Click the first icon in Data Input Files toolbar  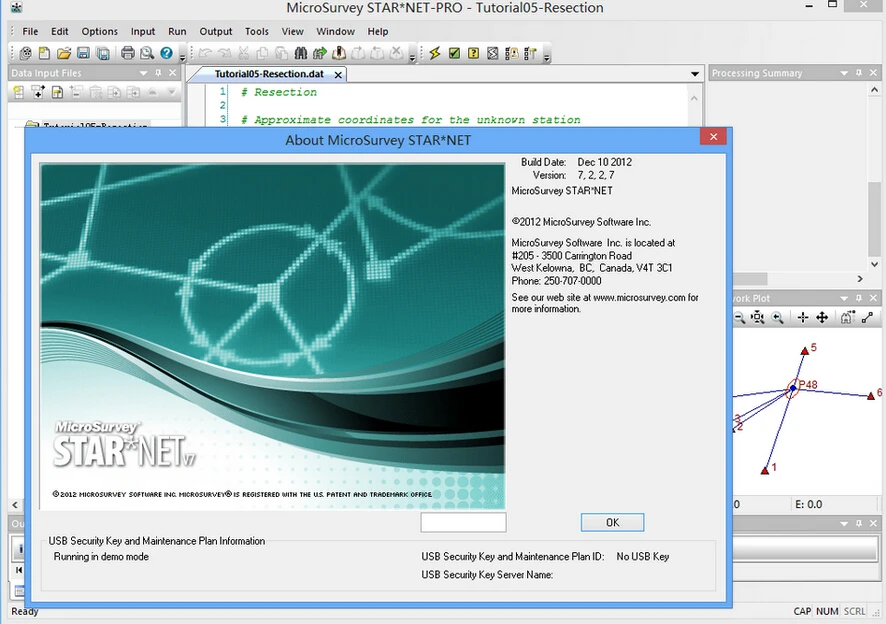pyautogui.click(x=19, y=92)
